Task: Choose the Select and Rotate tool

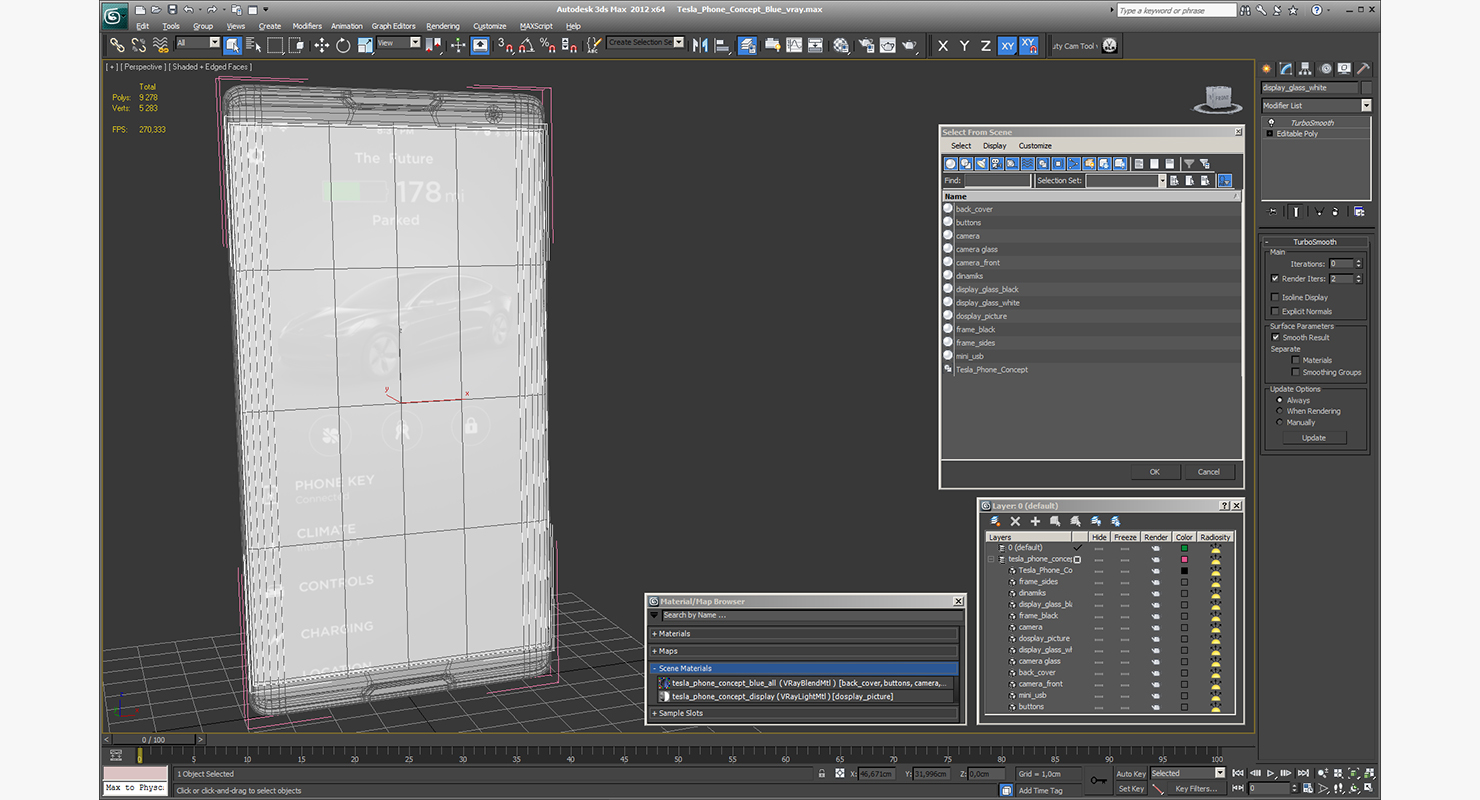Action: click(x=343, y=45)
